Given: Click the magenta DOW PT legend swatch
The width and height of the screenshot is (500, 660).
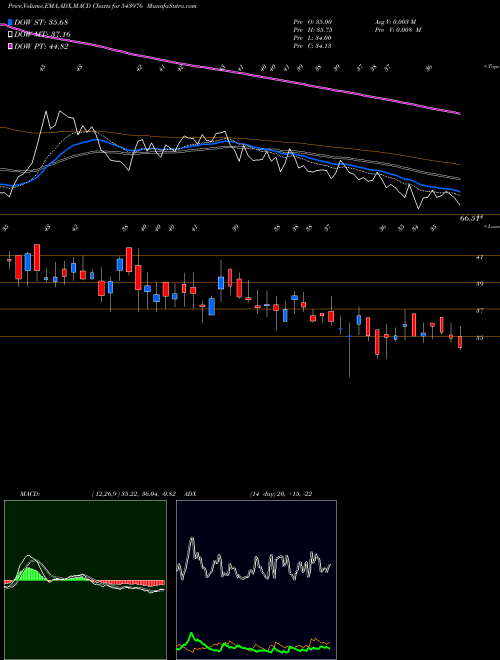Looking at the screenshot, I should [x=10, y=46].
